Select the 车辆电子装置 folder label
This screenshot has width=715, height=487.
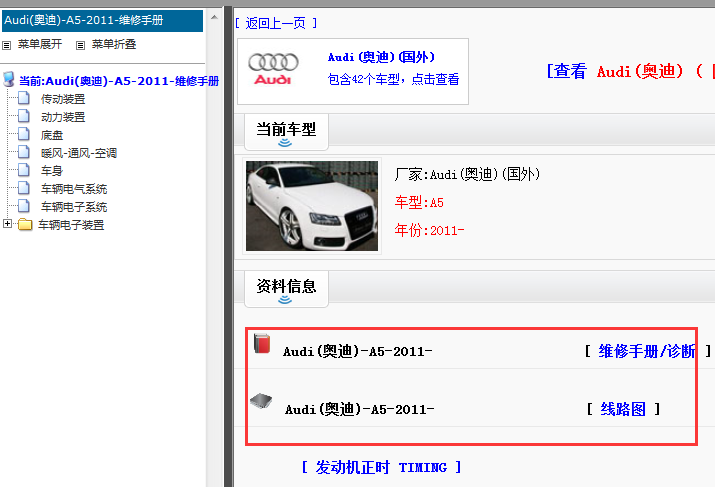pyautogui.click(x=71, y=225)
